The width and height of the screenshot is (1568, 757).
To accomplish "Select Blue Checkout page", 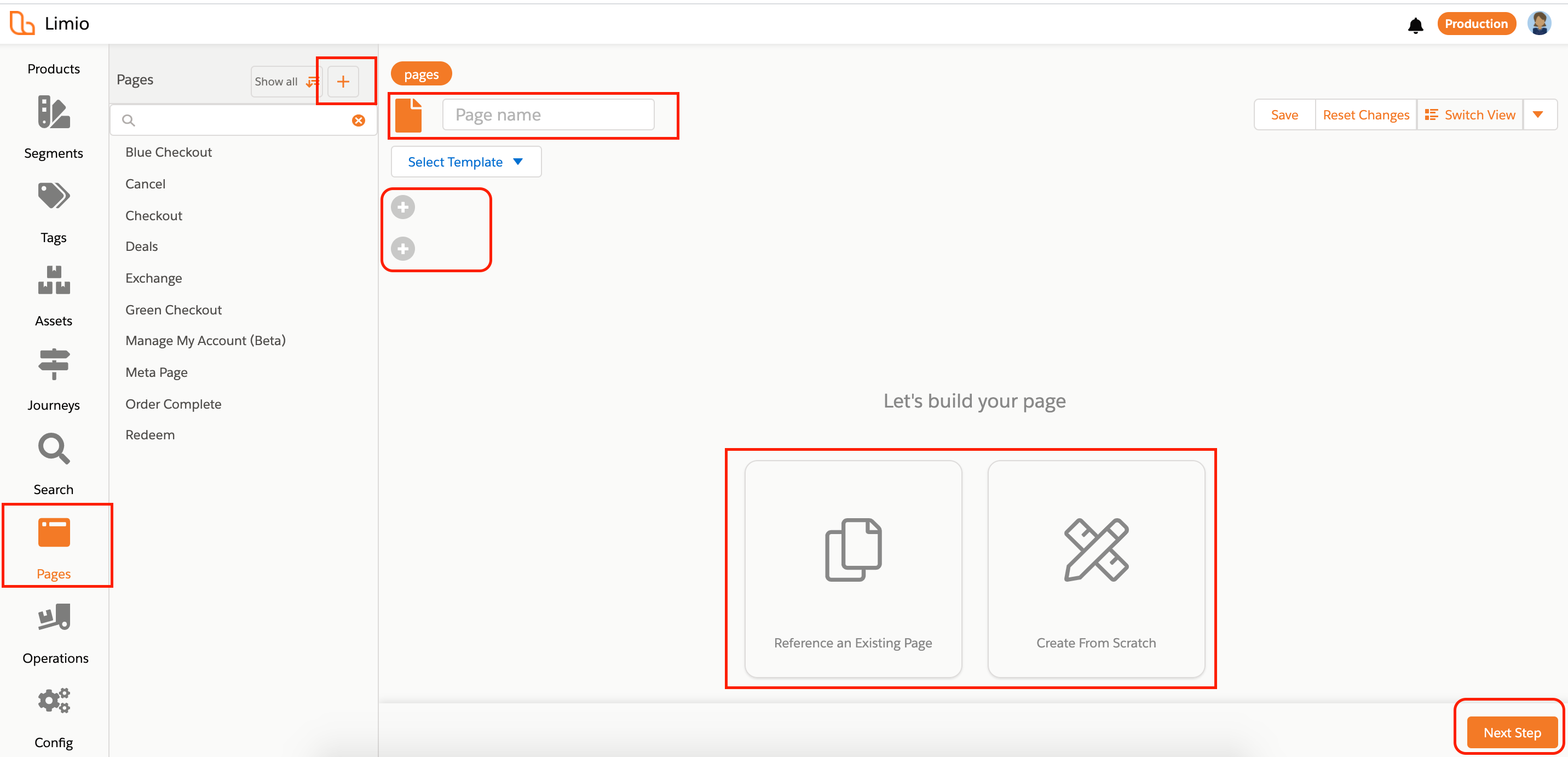I will click(x=169, y=152).
